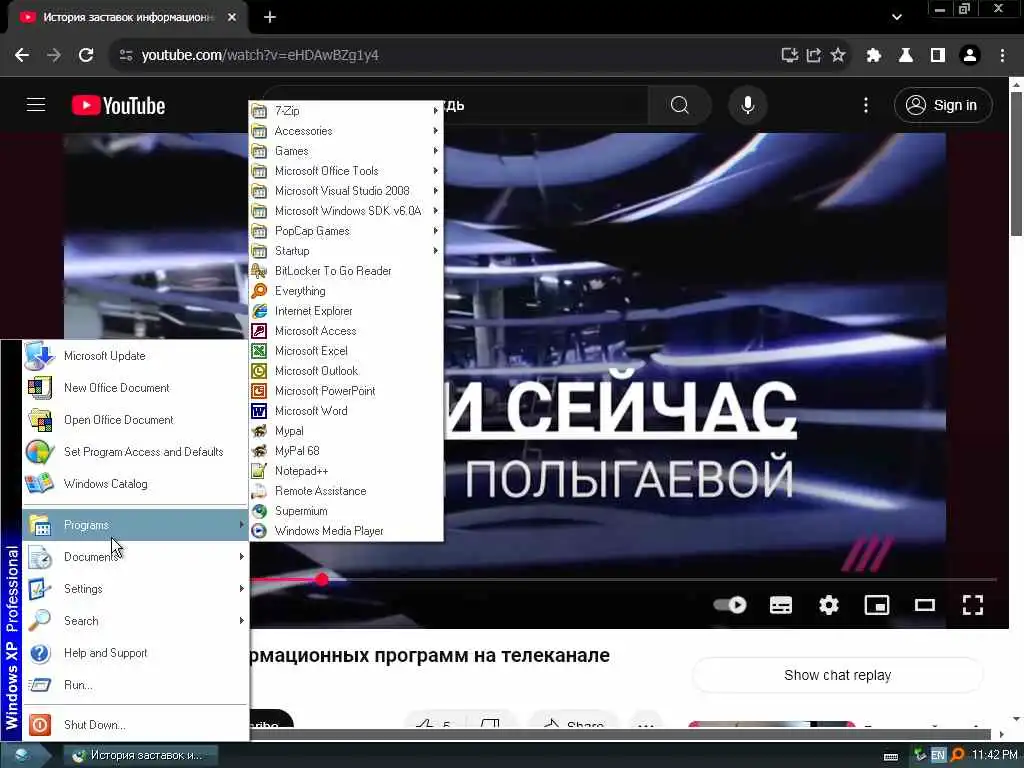The height and width of the screenshot is (768, 1024).
Task: Launch the Supermium browser
Action: (346, 511)
